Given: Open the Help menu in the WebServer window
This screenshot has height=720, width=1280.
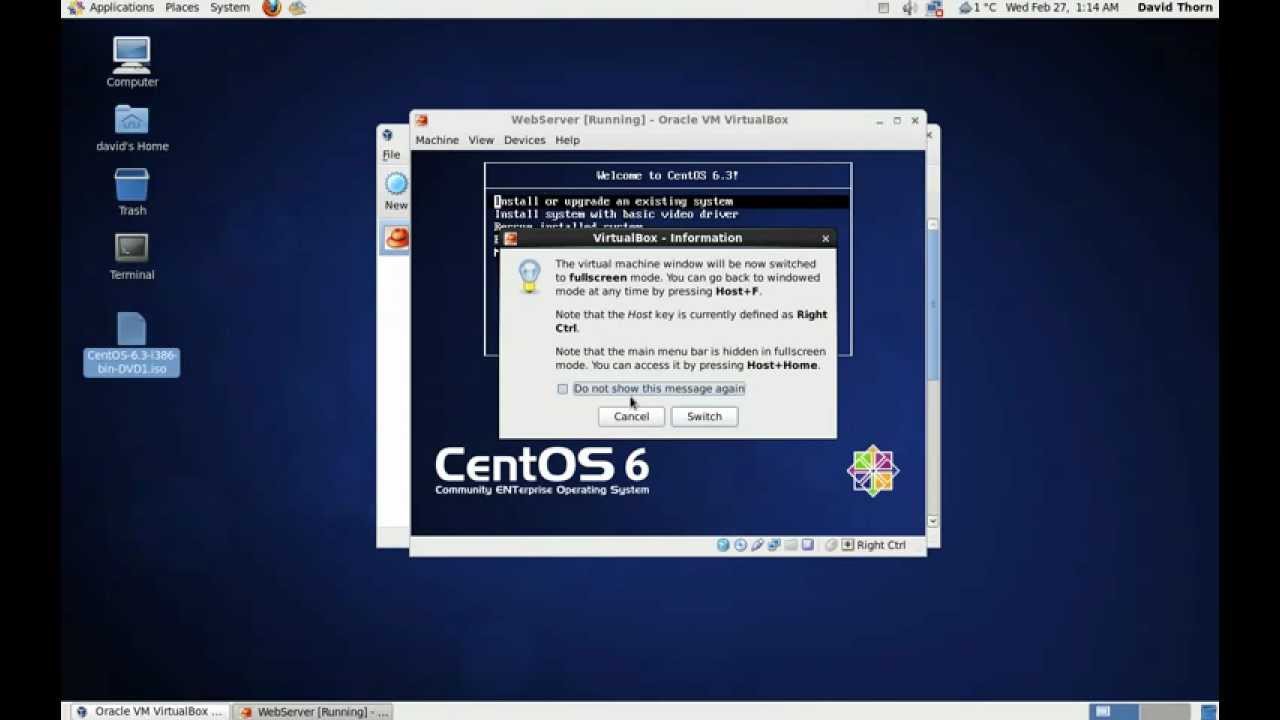Looking at the screenshot, I should point(567,140).
